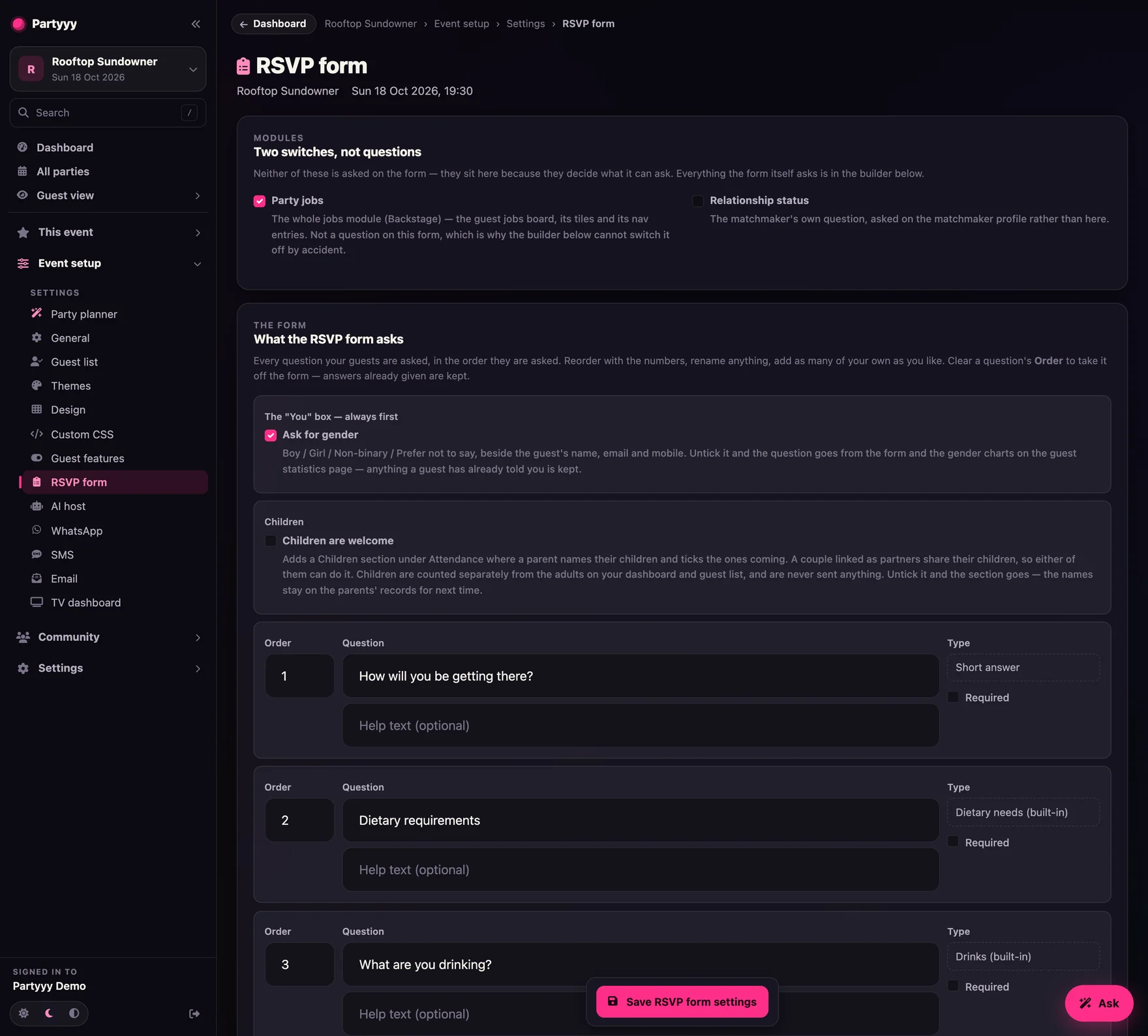Edit the order number 1 field
The image size is (1148, 1036).
point(299,676)
